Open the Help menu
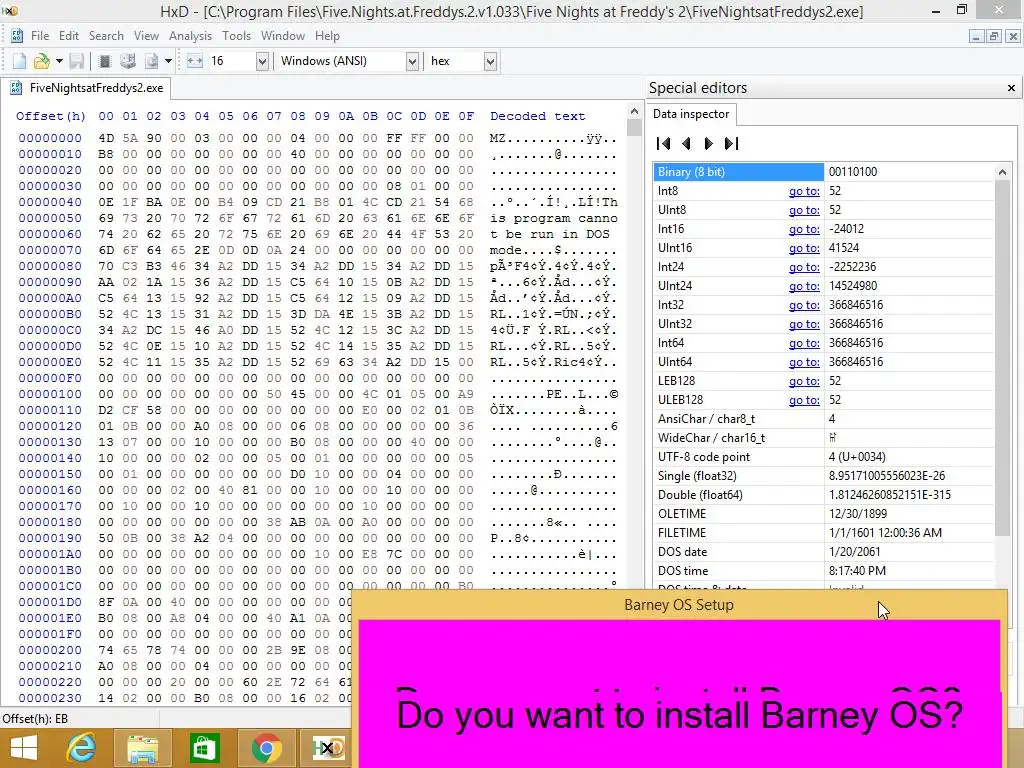Image resolution: width=1024 pixels, height=768 pixels. point(327,36)
